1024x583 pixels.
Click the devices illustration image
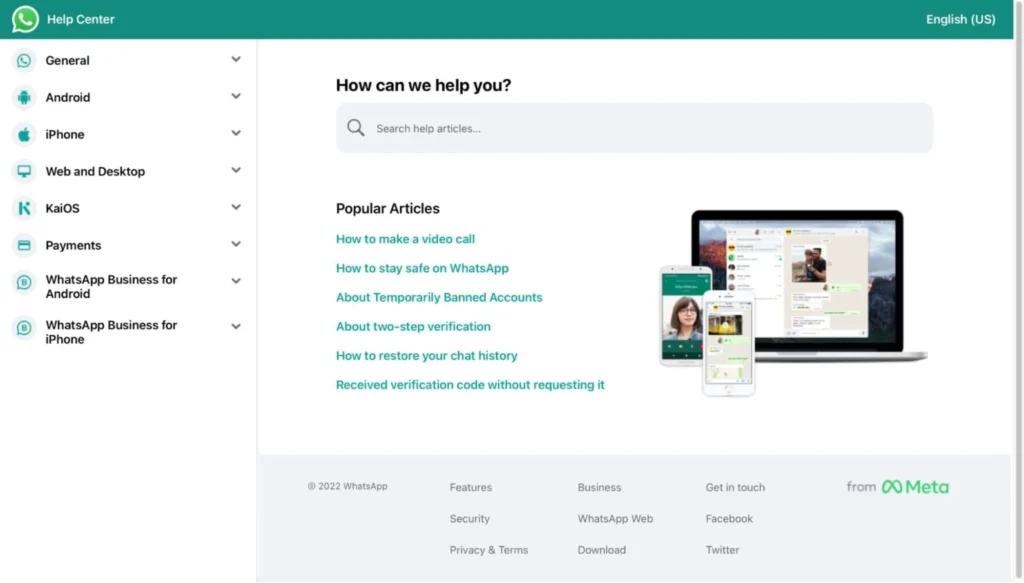(x=793, y=303)
